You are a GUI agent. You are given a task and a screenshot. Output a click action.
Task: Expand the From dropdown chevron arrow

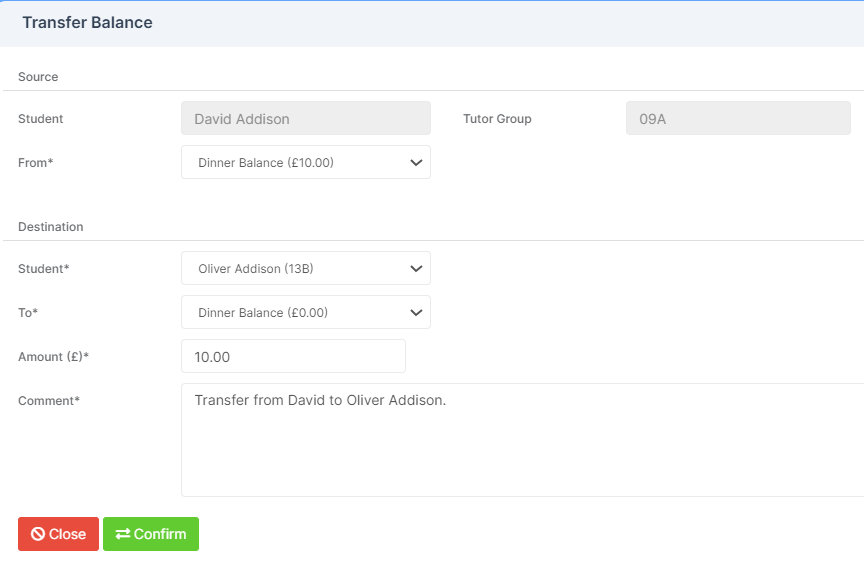click(416, 163)
